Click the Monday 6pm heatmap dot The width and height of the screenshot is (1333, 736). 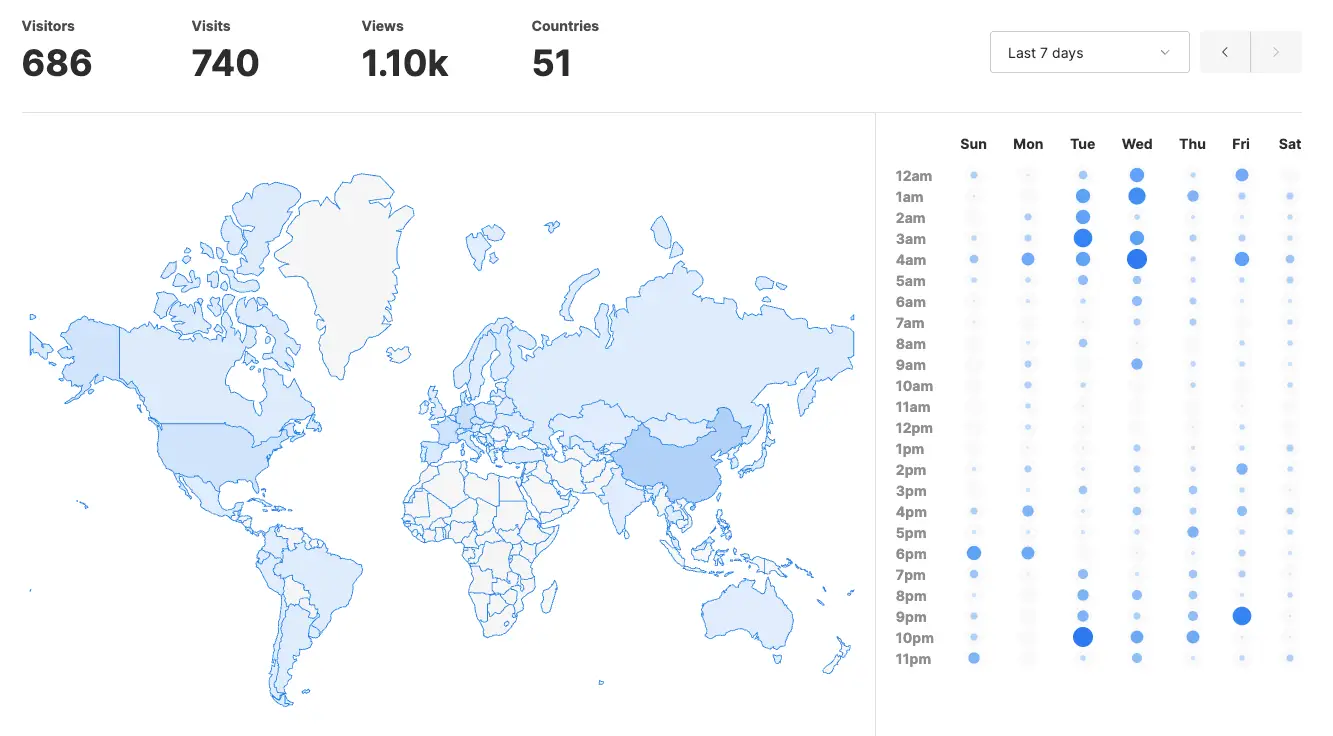click(1028, 553)
